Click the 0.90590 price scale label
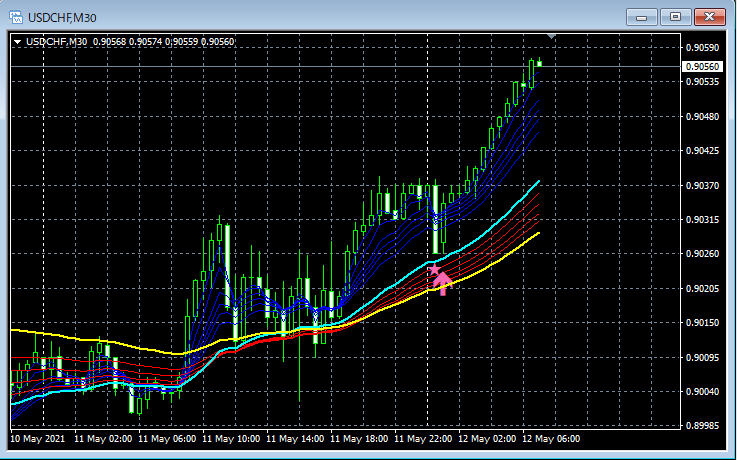738x460 pixels. pyautogui.click(x=702, y=48)
